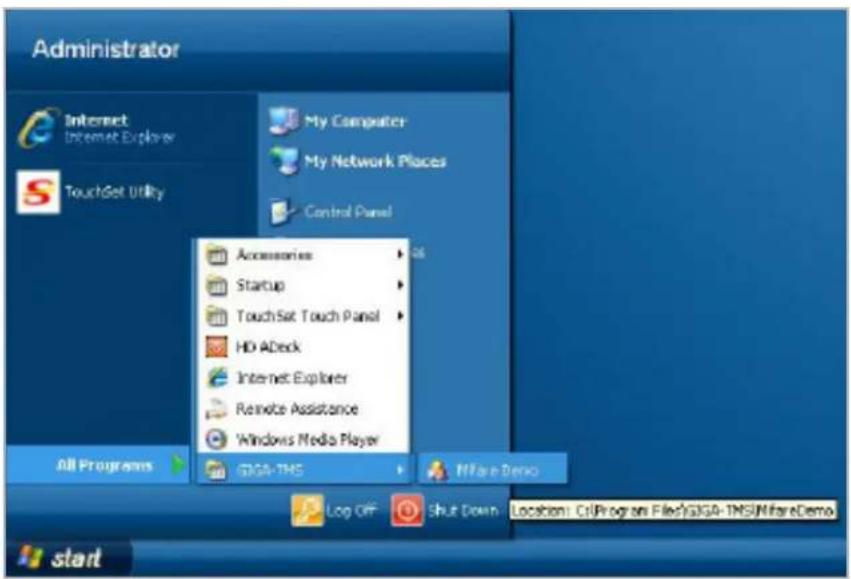The image size is (851, 579).
Task: Open My Network Places icon
Action: point(284,161)
